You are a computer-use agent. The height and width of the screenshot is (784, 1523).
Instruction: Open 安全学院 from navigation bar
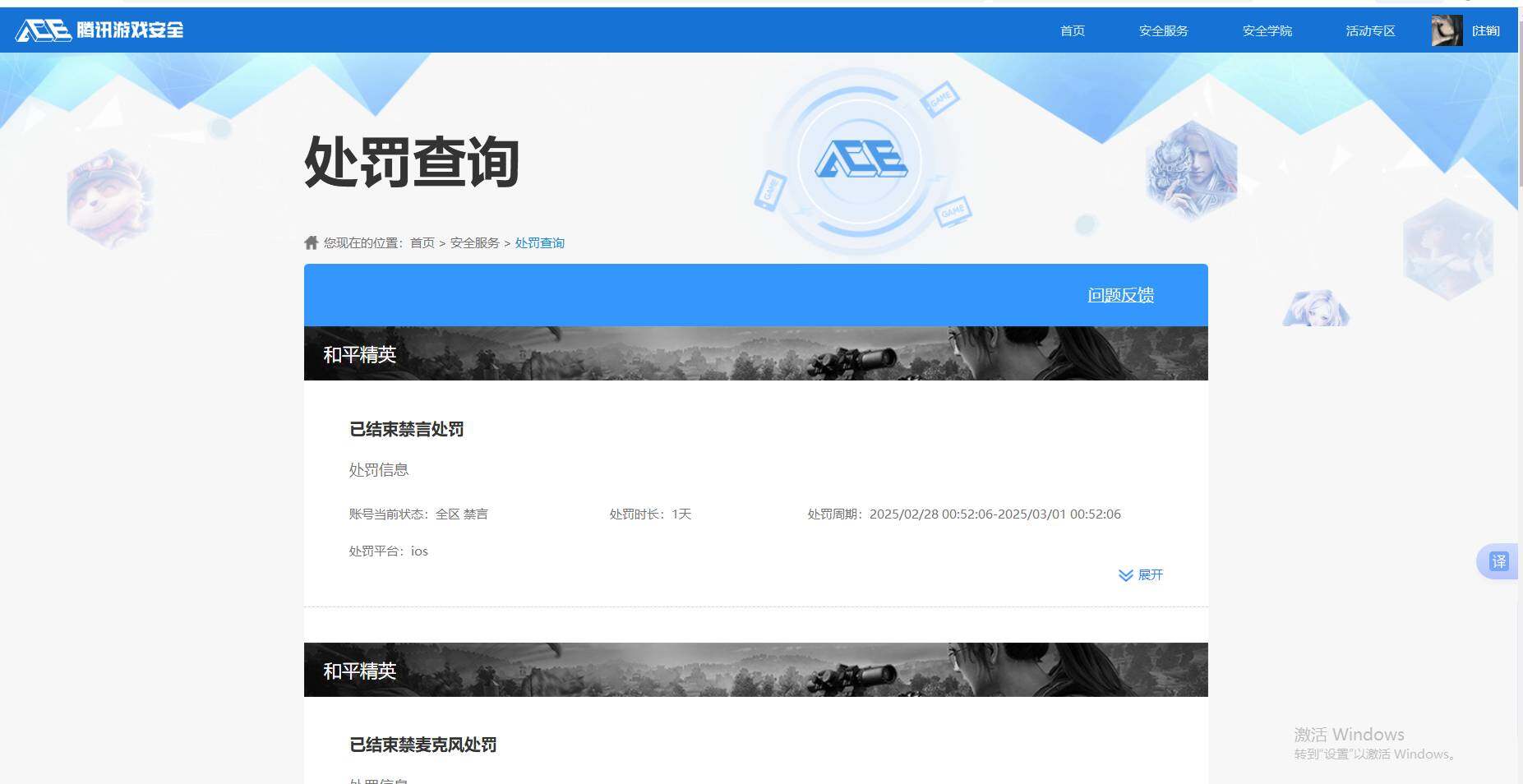[1267, 30]
